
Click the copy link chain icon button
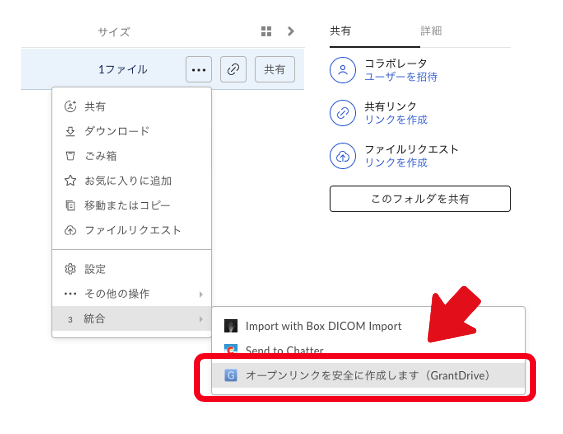tap(233, 69)
